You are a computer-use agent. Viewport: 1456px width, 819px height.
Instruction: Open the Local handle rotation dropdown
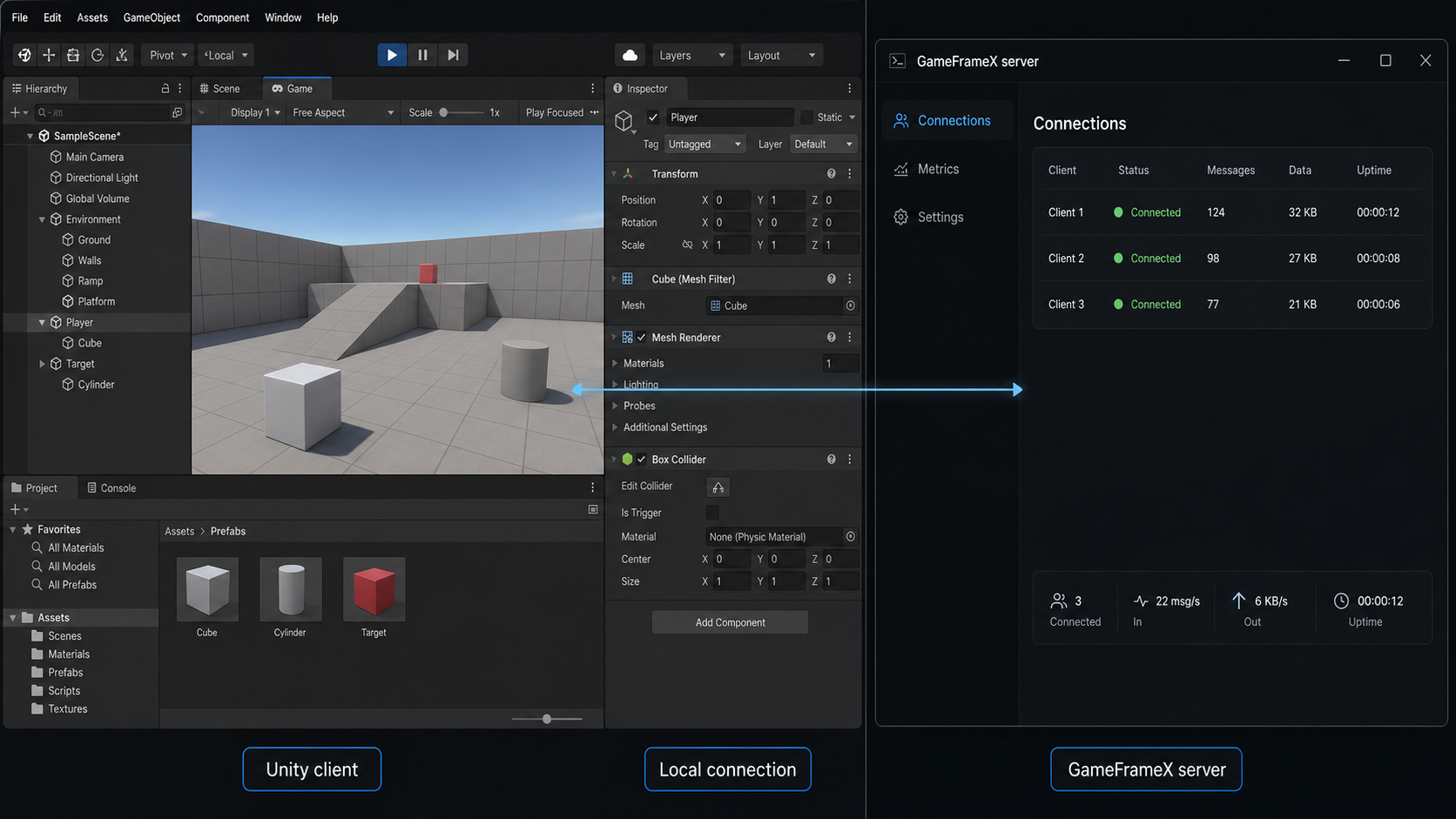226,55
